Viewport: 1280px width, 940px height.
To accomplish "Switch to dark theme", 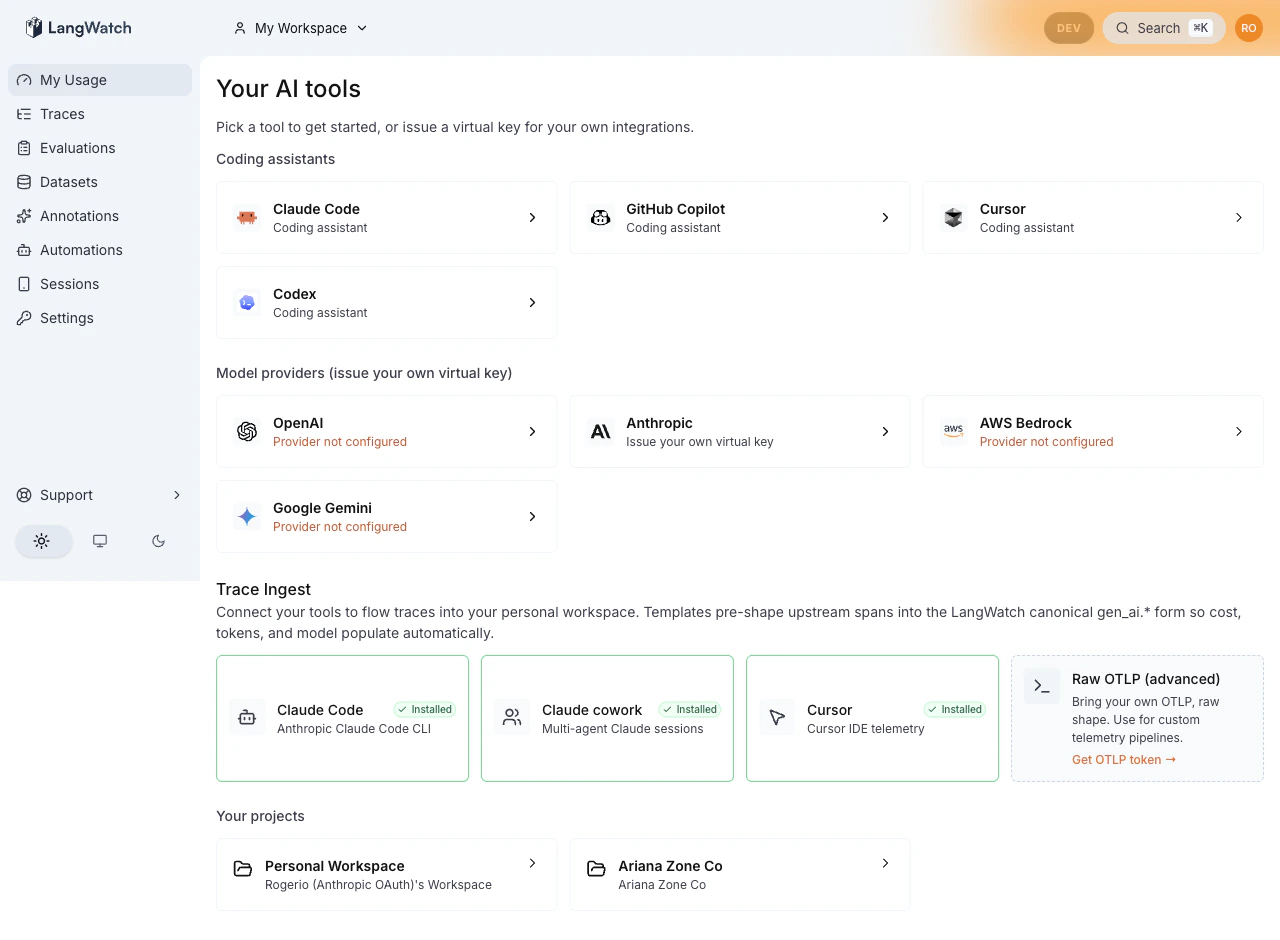I will point(158,541).
